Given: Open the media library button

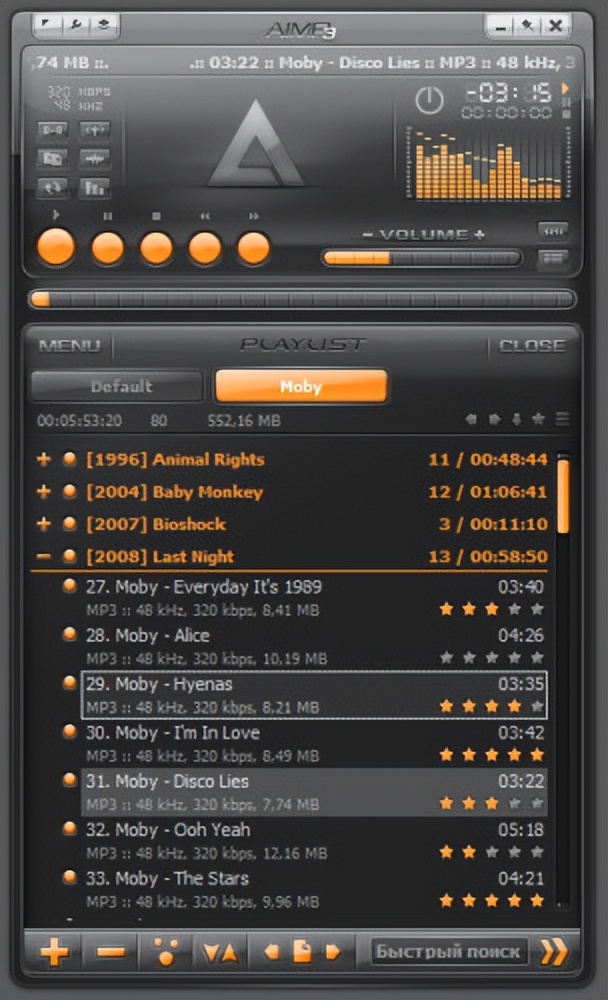Looking at the screenshot, I should 53,158.
